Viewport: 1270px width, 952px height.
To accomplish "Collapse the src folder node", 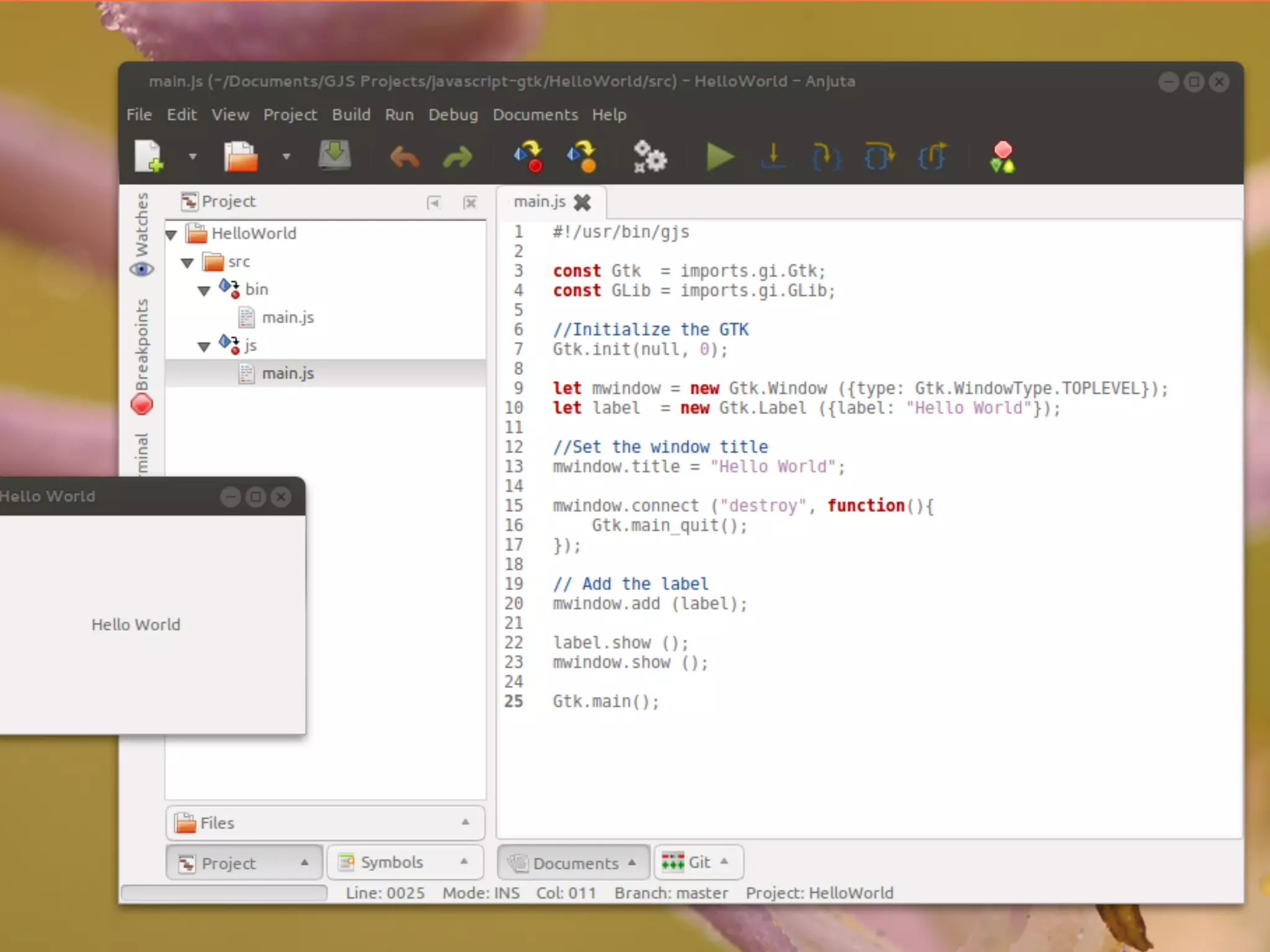I will [187, 262].
